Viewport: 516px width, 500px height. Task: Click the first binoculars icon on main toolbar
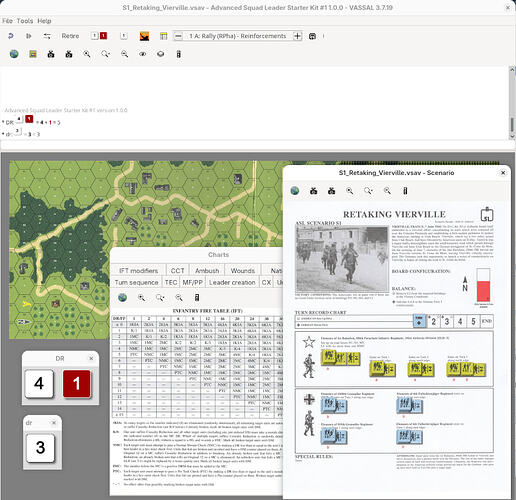pyautogui.click(x=51, y=54)
